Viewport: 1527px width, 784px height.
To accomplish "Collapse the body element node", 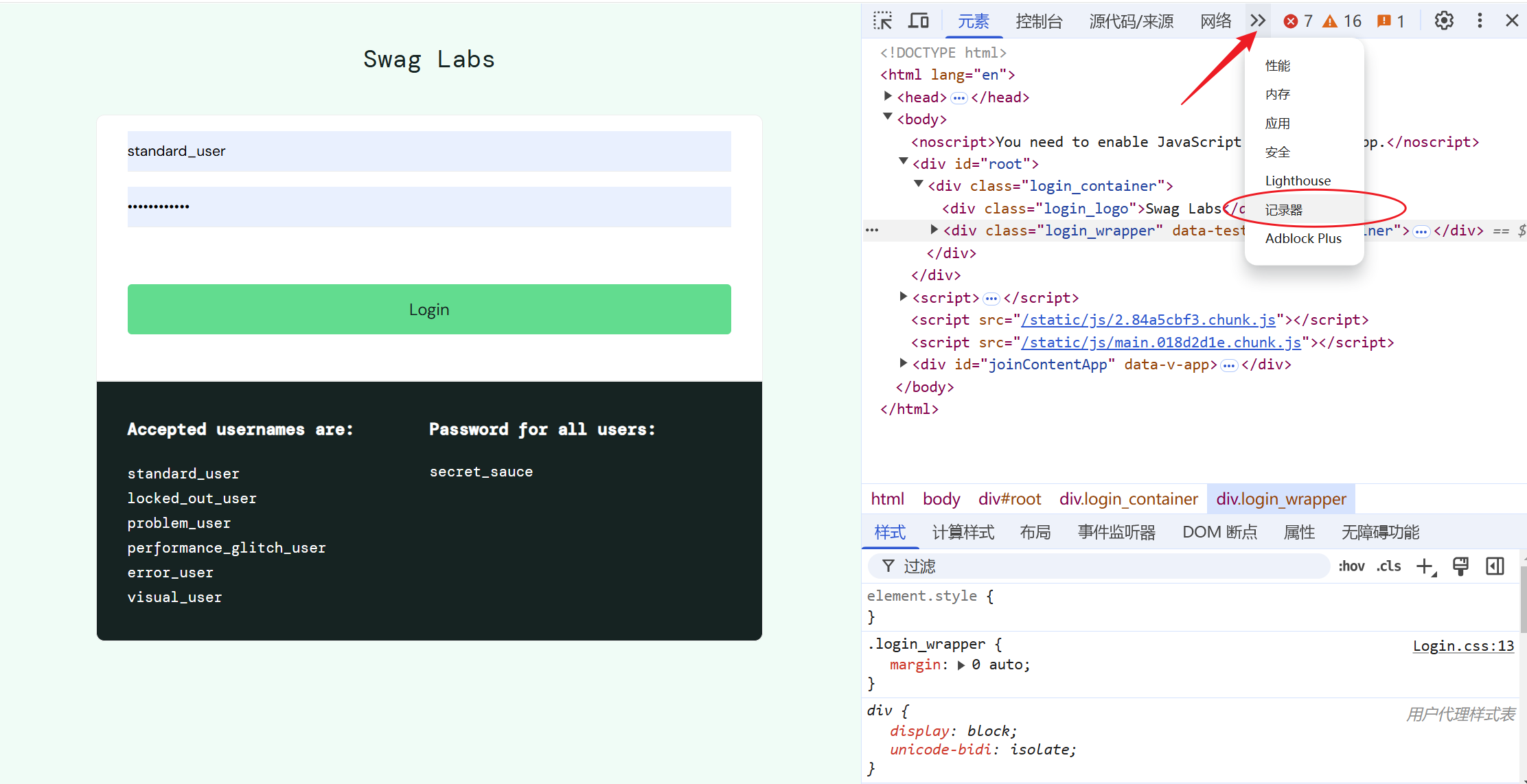I will coord(888,117).
